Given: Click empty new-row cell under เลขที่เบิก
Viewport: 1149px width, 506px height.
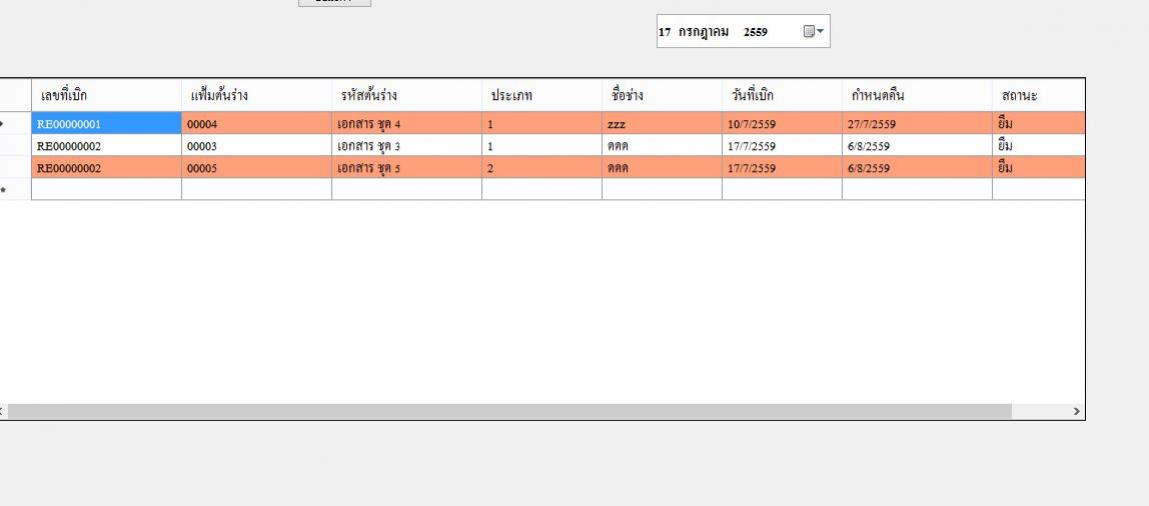Looking at the screenshot, I should [106, 189].
